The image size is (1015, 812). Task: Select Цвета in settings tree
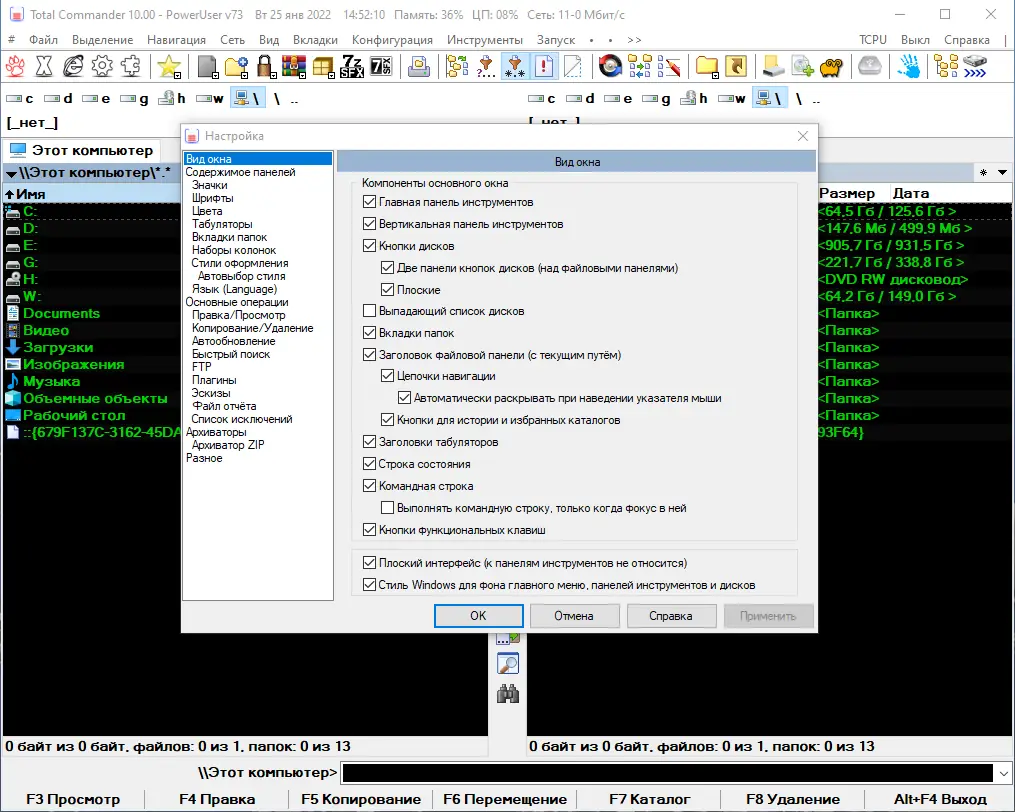207,211
